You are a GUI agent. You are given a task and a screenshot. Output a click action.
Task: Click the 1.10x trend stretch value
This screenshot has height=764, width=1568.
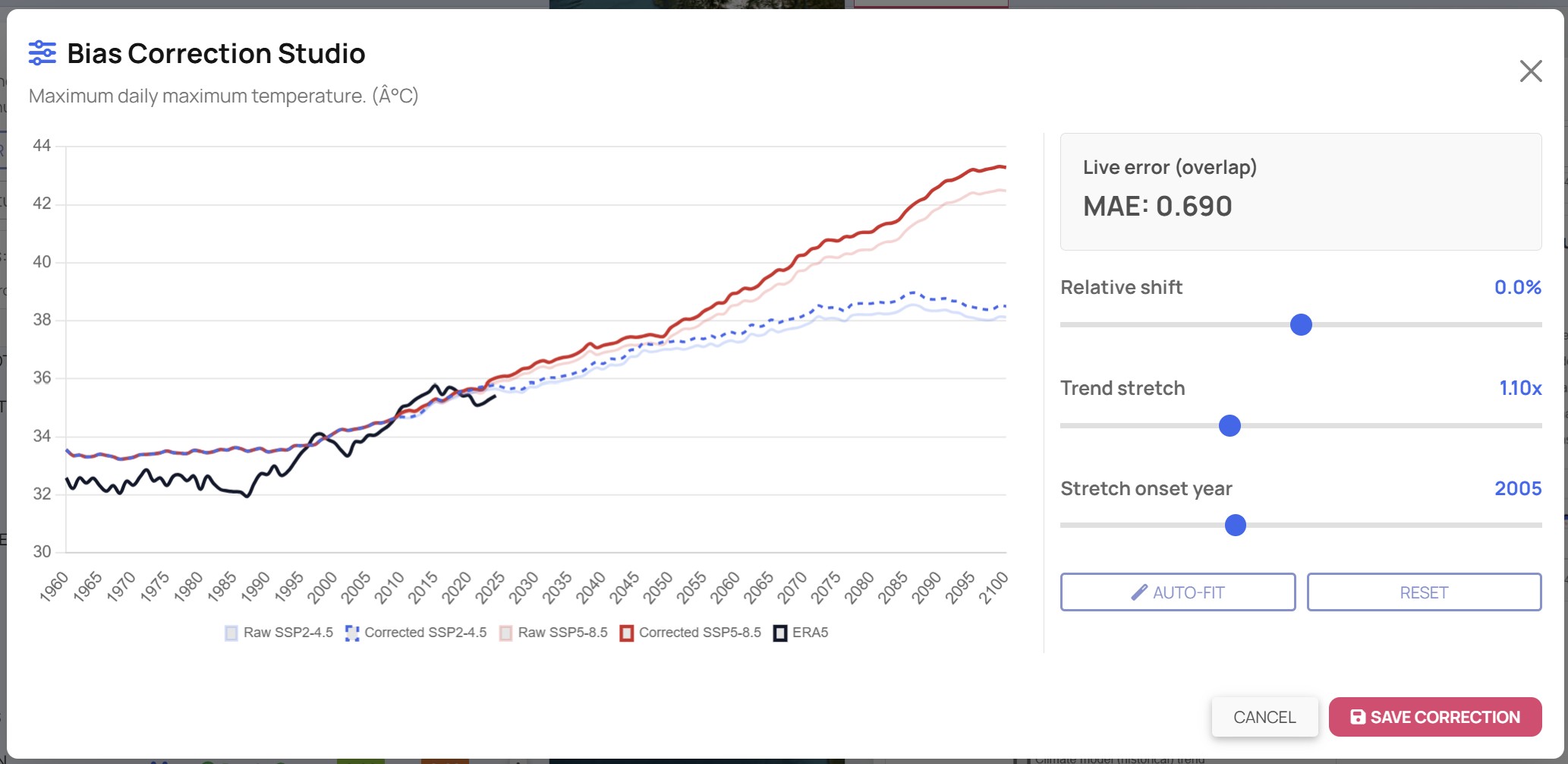1520,388
